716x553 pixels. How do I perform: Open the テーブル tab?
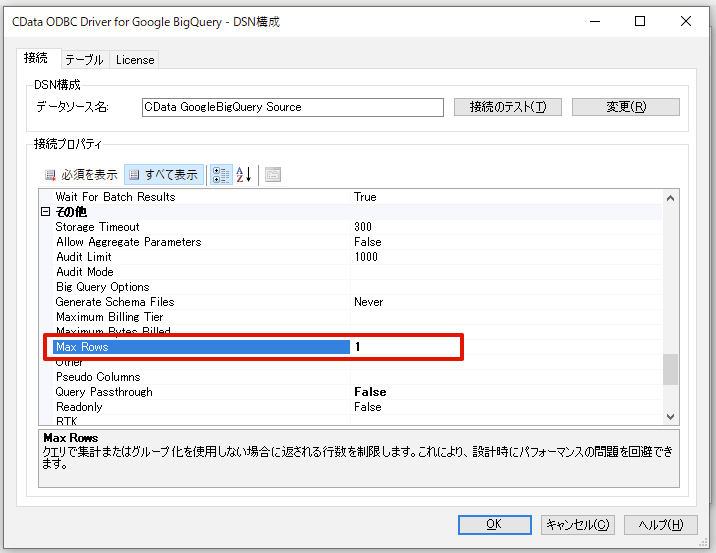click(x=84, y=59)
